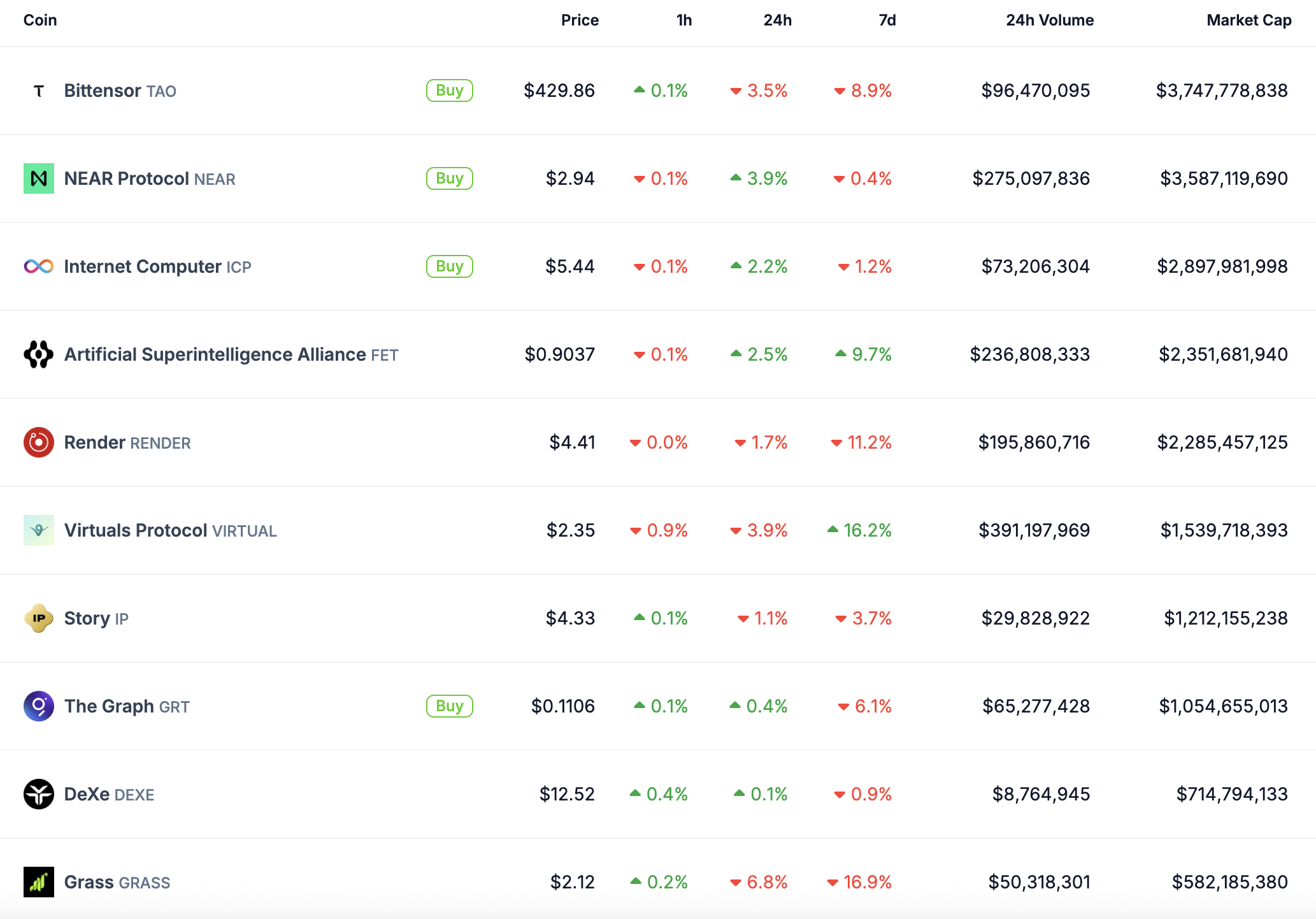Sort by the Price column header
The width and height of the screenshot is (1316, 919).
click(x=579, y=20)
